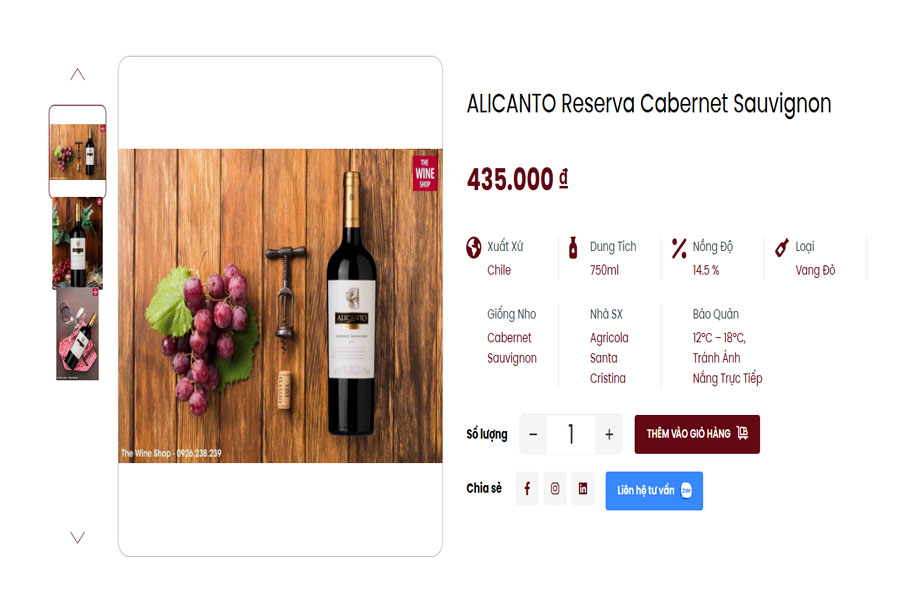The width and height of the screenshot is (900, 600).
Task: Increase quantity with the plus button
Action: pos(609,434)
